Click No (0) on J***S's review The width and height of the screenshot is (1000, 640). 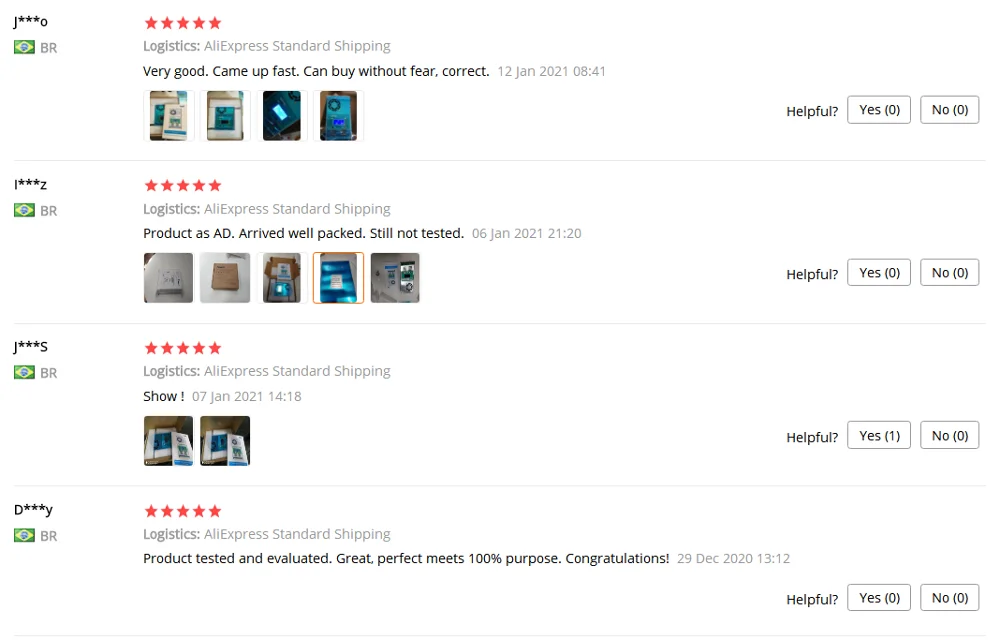click(950, 435)
